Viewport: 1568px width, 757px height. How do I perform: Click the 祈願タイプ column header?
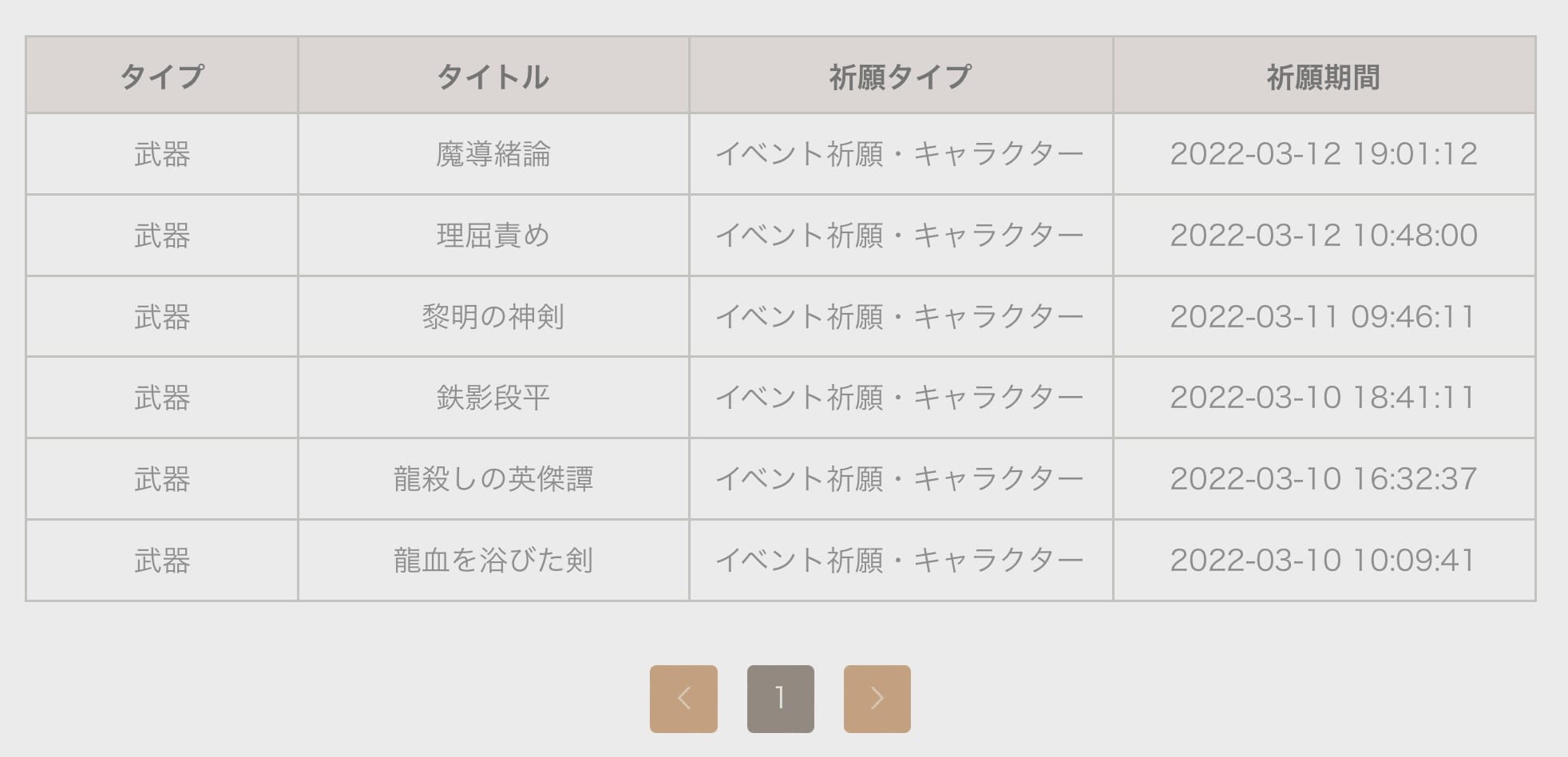tap(900, 74)
